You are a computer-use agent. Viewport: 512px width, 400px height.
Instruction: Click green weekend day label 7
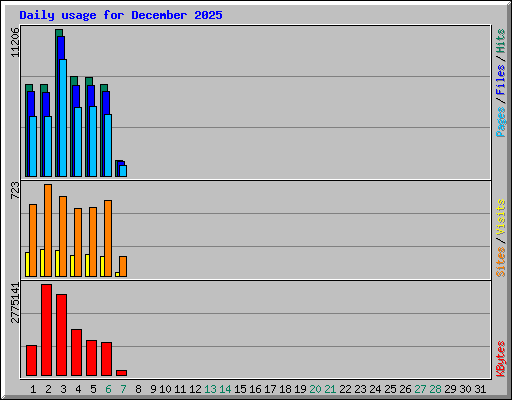(x=123, y=389)
